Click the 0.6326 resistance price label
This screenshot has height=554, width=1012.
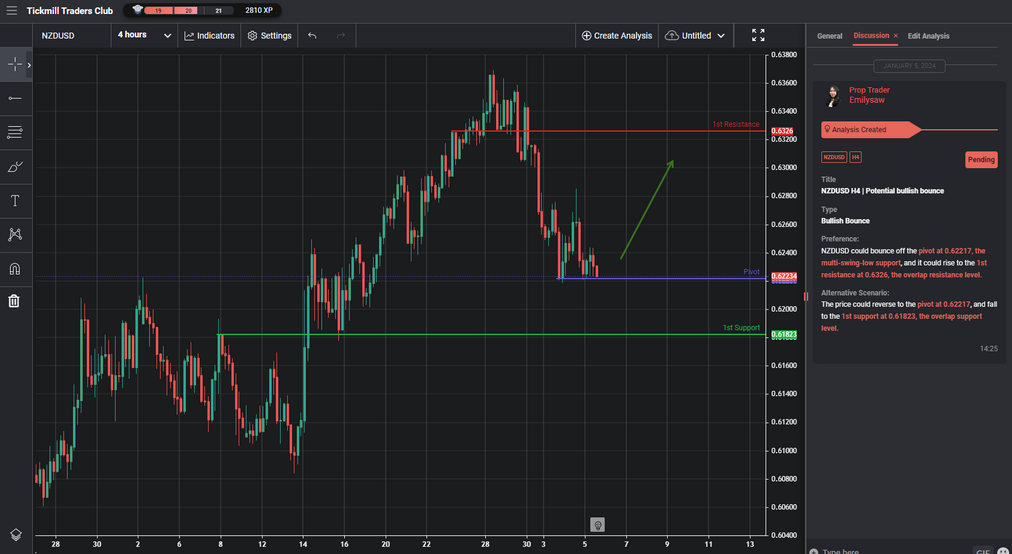pos(782,131)
